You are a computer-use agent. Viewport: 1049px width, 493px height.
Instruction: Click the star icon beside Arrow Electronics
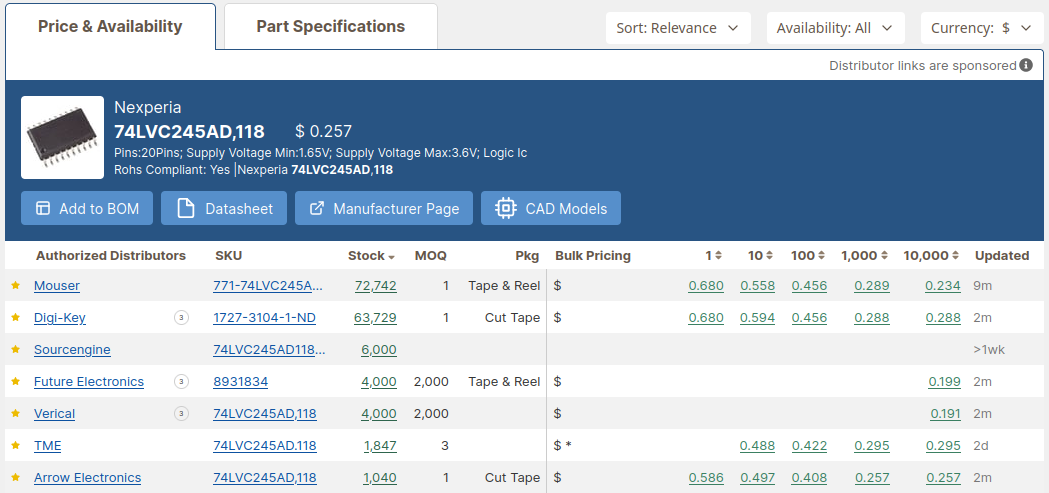click(x=15, y=478)
